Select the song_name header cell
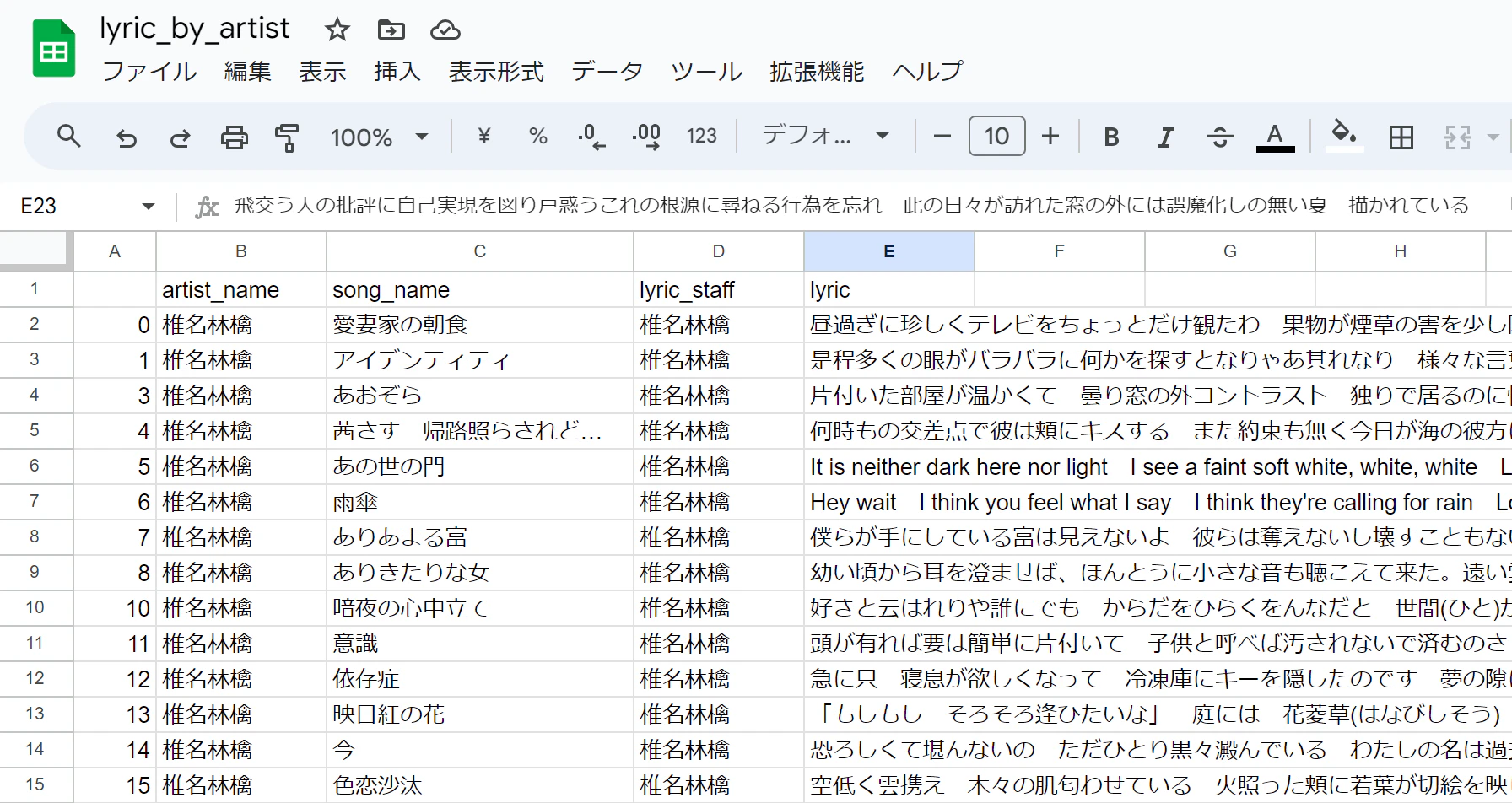This screenshot has height=803, width=1512. pyautogui.click(x=480, y=289)
